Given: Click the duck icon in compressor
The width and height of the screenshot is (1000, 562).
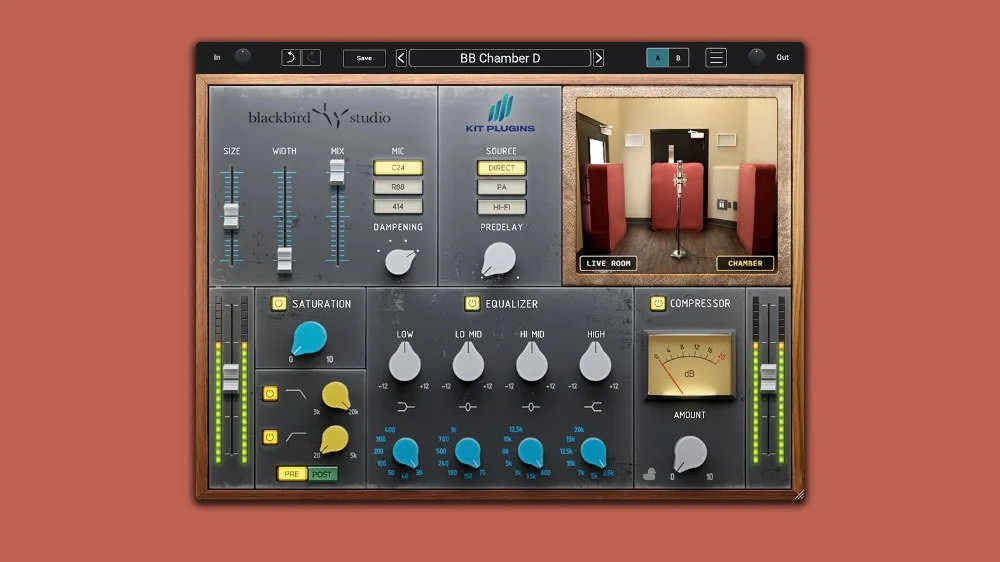Looking at the screenshot, I should pyautogui.click(x=650, y=474).
